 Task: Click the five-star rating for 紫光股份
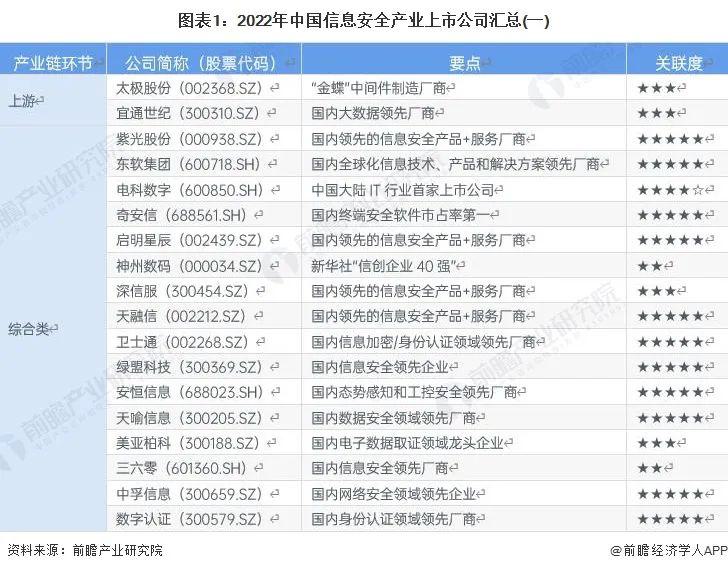coord(671,139)
